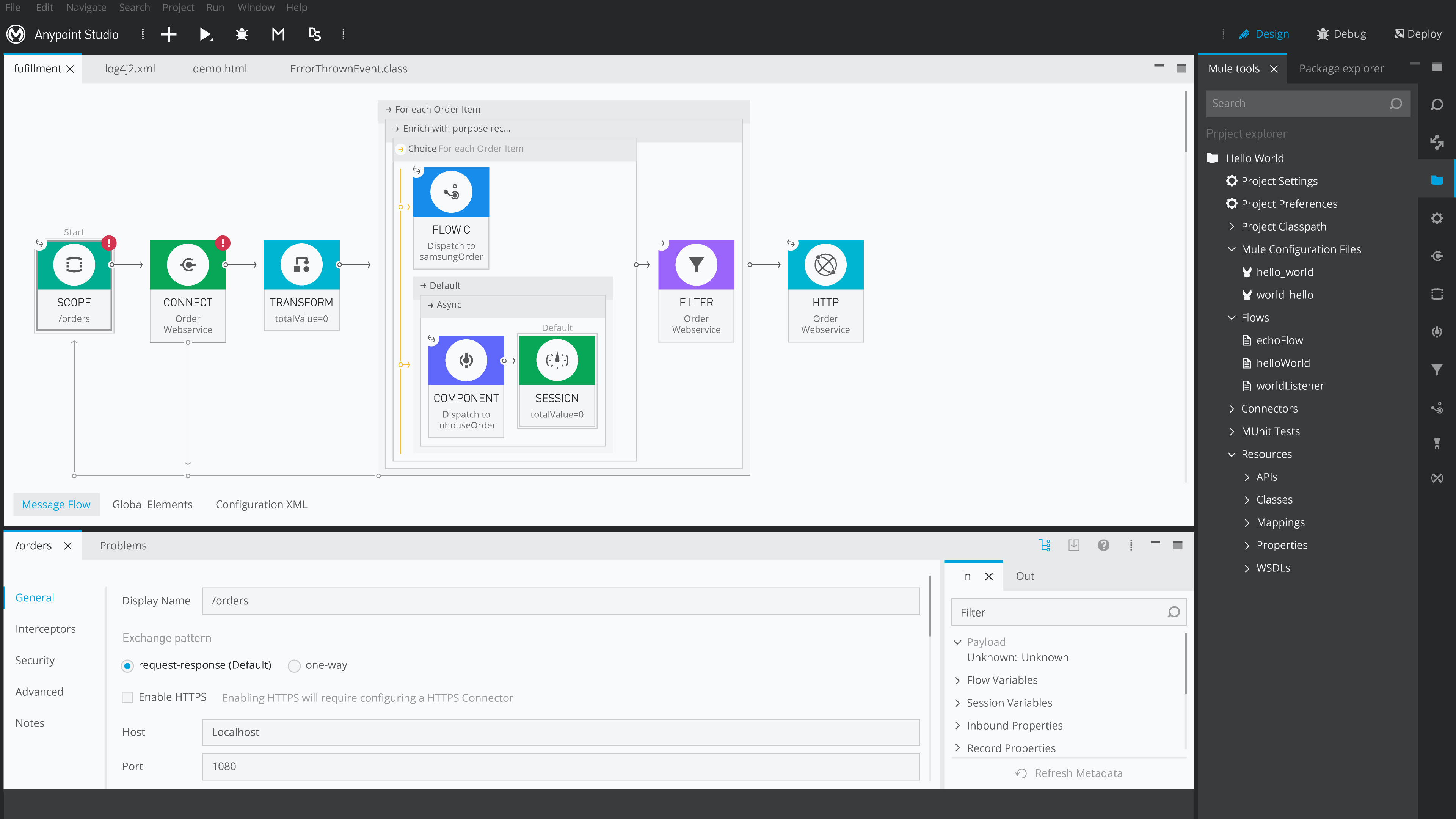Switch to the Configuration XML tab
Screen dimensions: 1456x819
click(x=261, y=504)
